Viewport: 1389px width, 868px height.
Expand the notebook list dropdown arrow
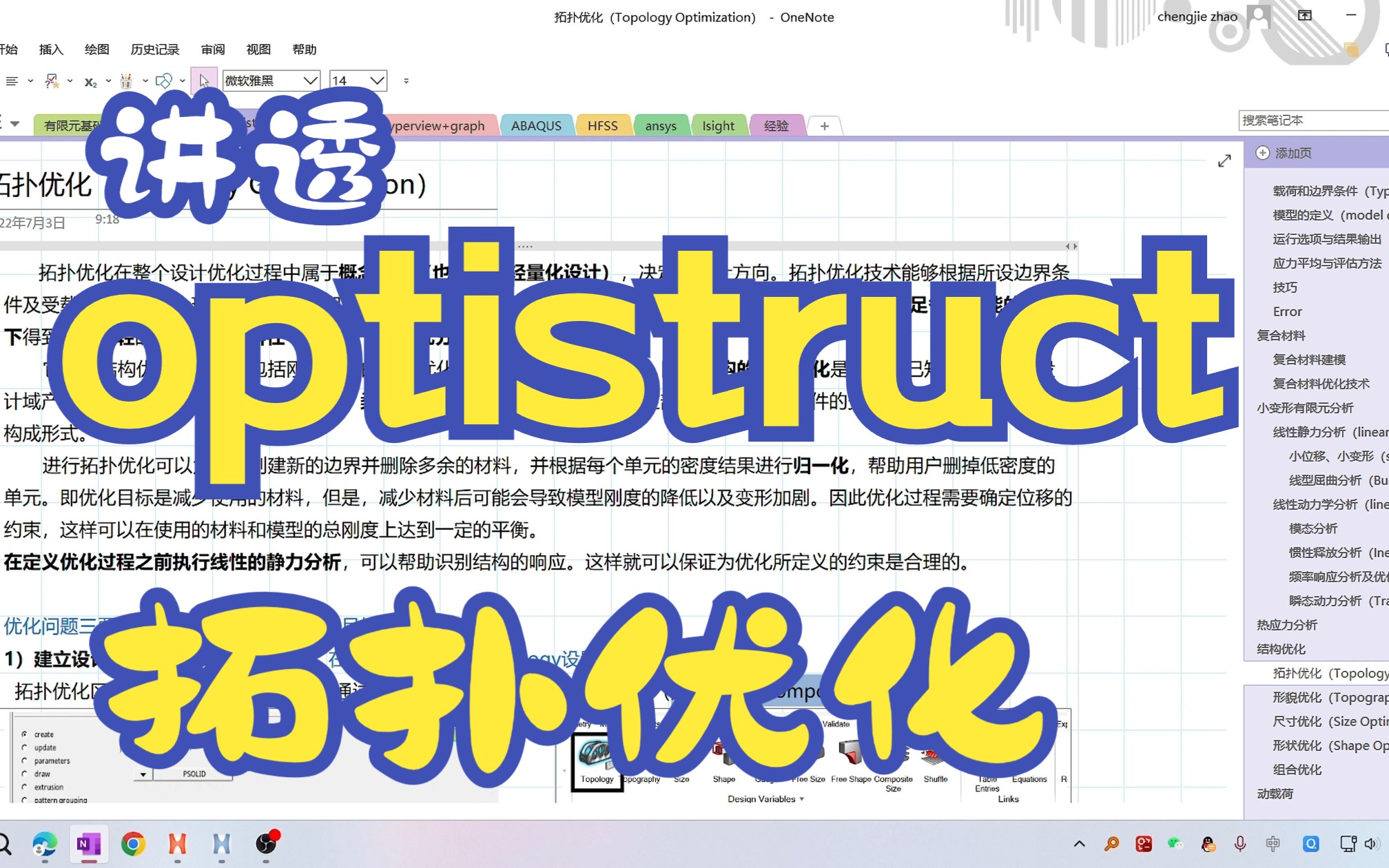pos(14,124)
